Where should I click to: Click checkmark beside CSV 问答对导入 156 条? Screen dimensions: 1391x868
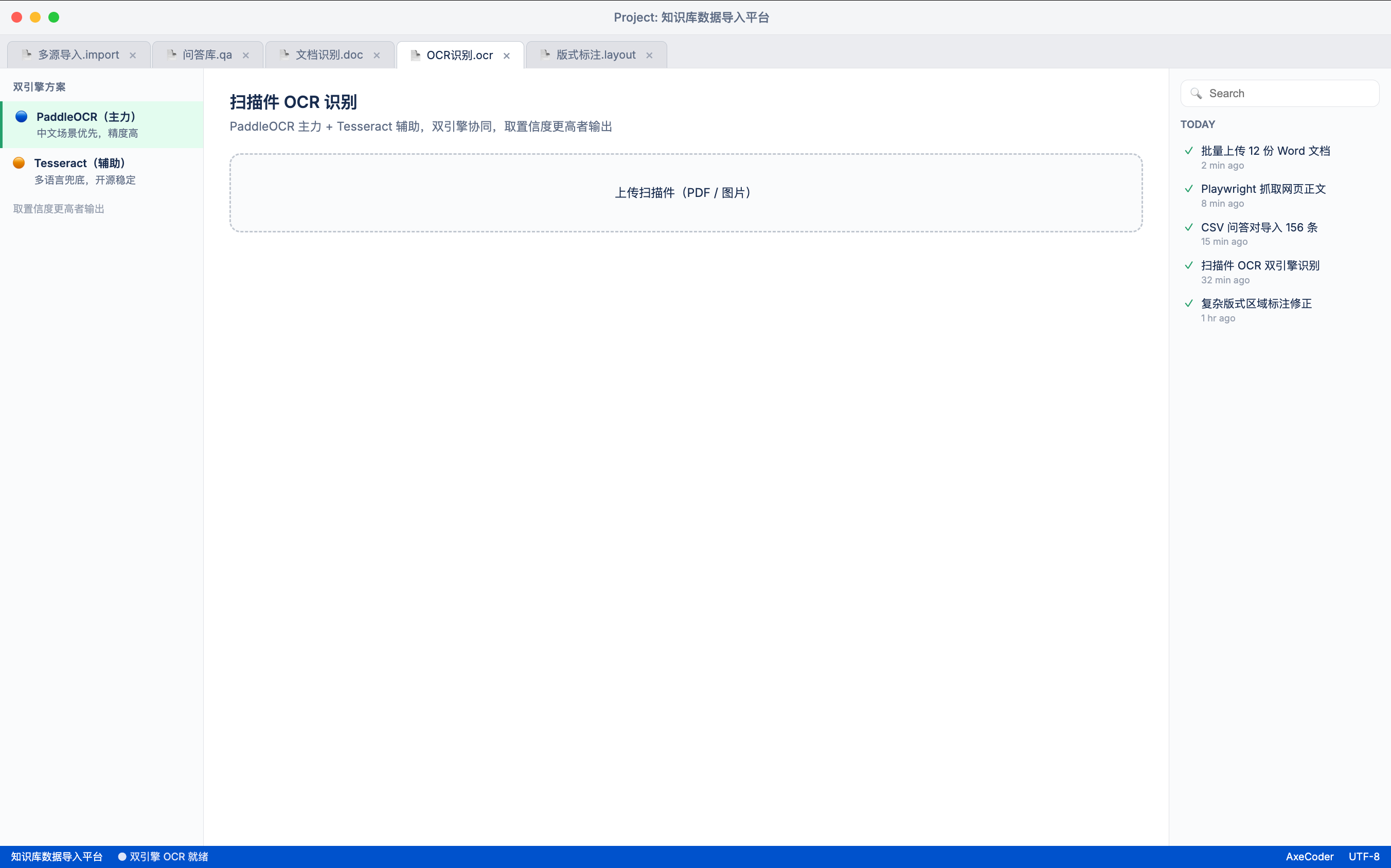point(1189,227)
